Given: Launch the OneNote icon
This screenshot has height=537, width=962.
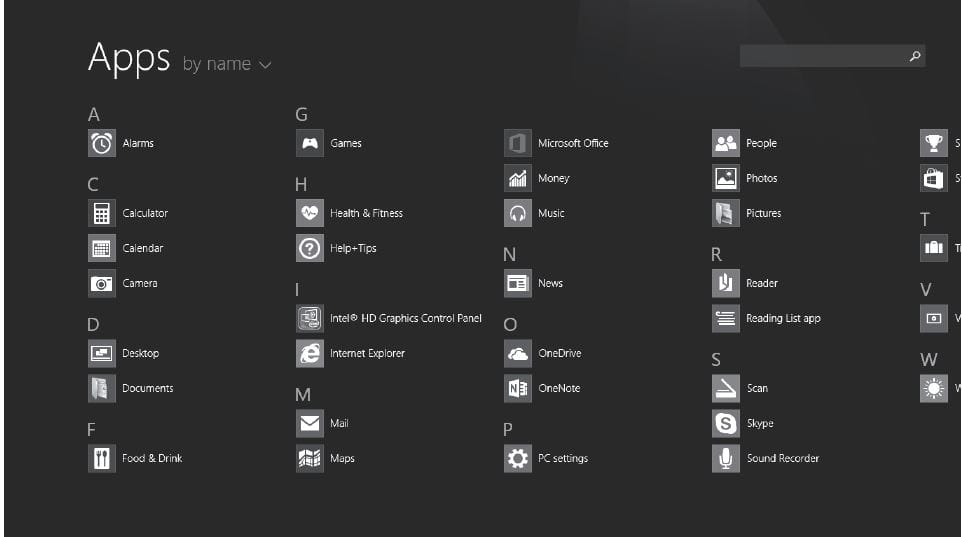Looking at the screenshot, I should point(518,388).
